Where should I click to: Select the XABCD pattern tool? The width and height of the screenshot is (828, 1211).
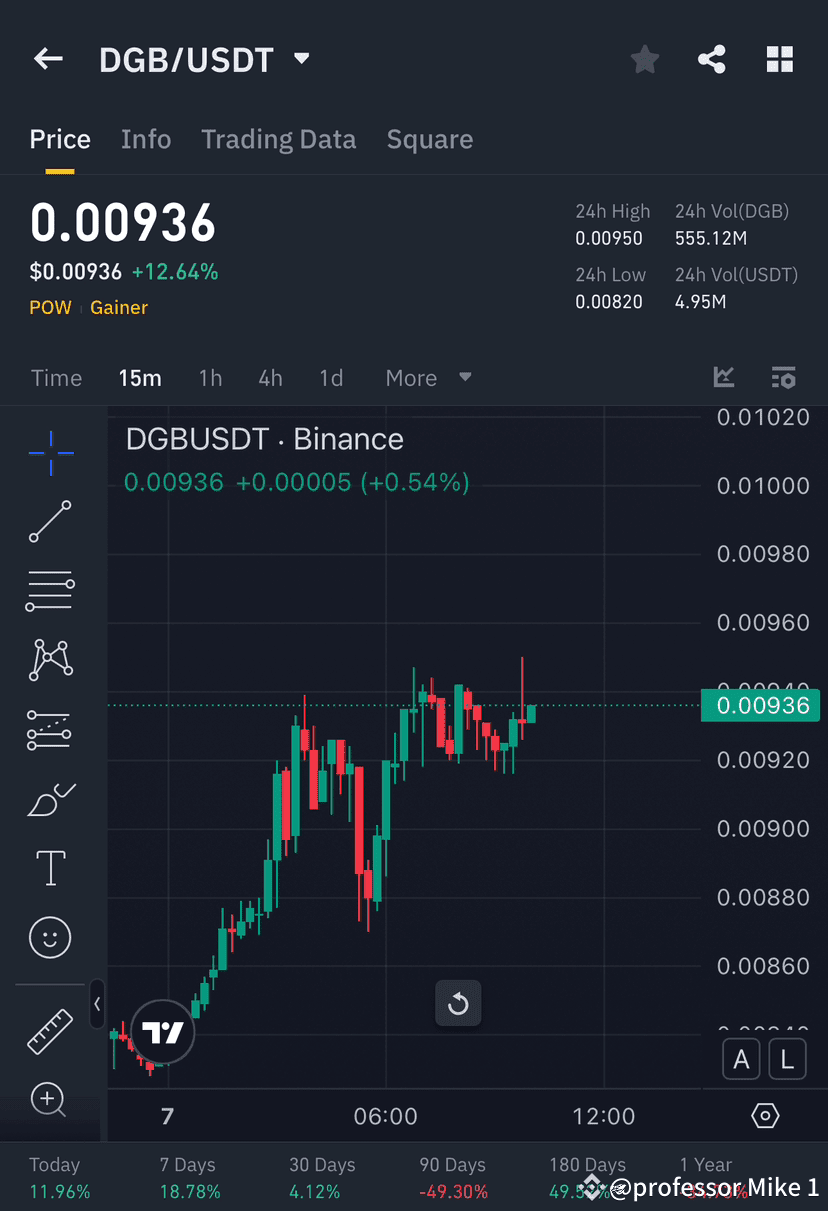[50, 660]
